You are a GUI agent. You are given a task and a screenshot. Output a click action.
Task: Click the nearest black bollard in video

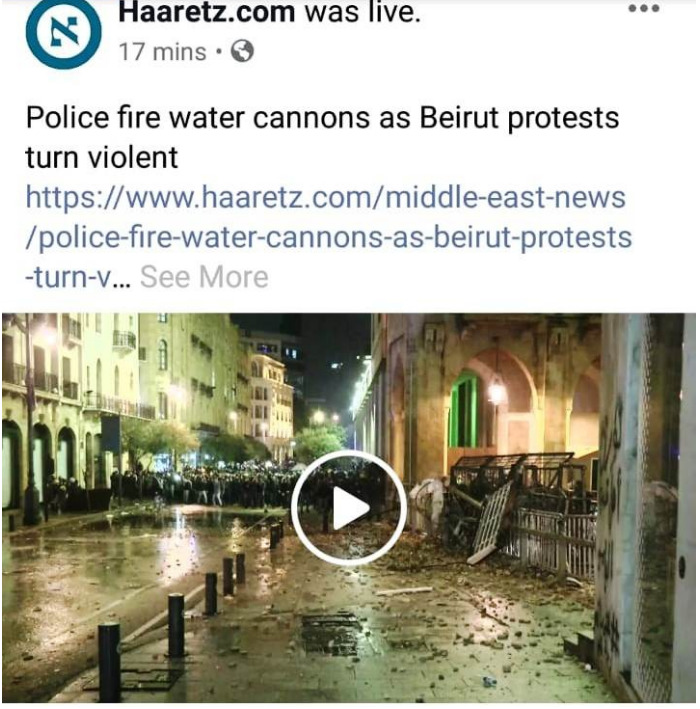click(109, 662)
